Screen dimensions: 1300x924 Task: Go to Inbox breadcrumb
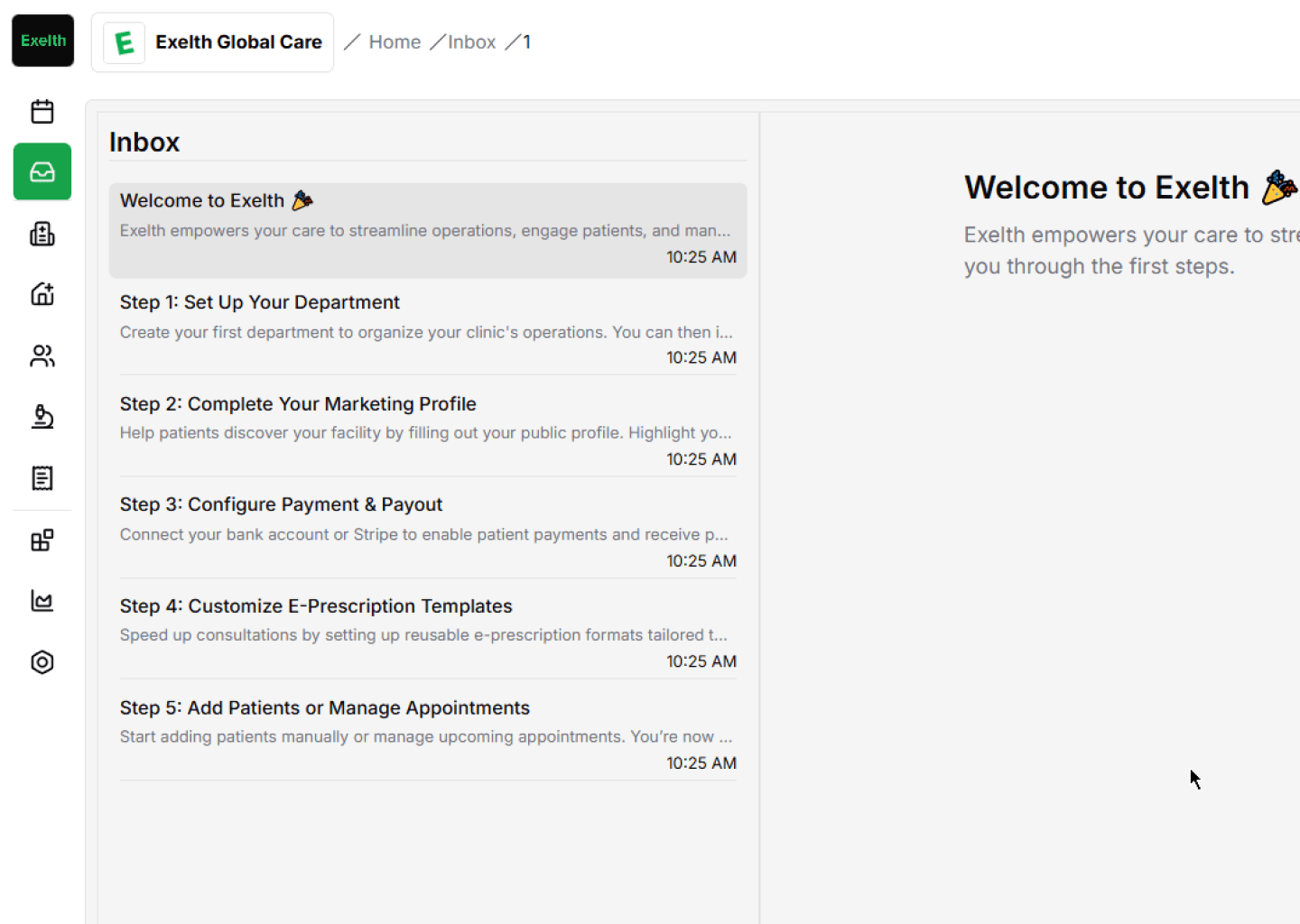472,42
